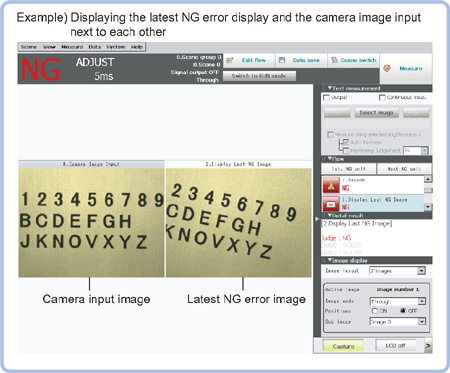Click the '2.Display Last NG Image' pane title
Screen dimensions: 450x373
[238, 164]
